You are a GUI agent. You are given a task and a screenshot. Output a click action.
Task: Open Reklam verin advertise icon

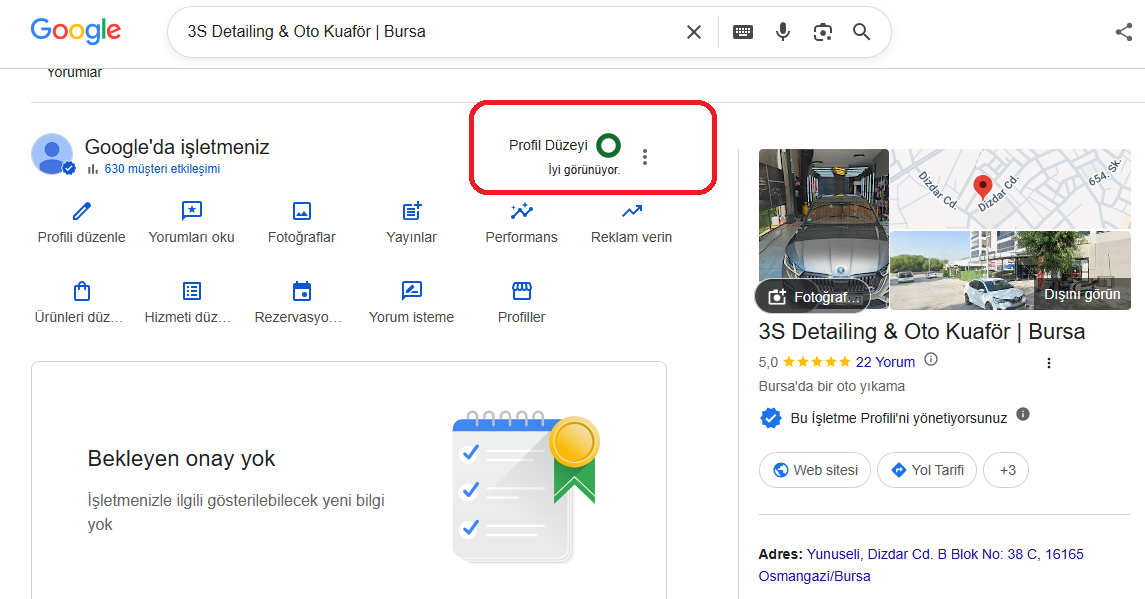coord(632,211)
